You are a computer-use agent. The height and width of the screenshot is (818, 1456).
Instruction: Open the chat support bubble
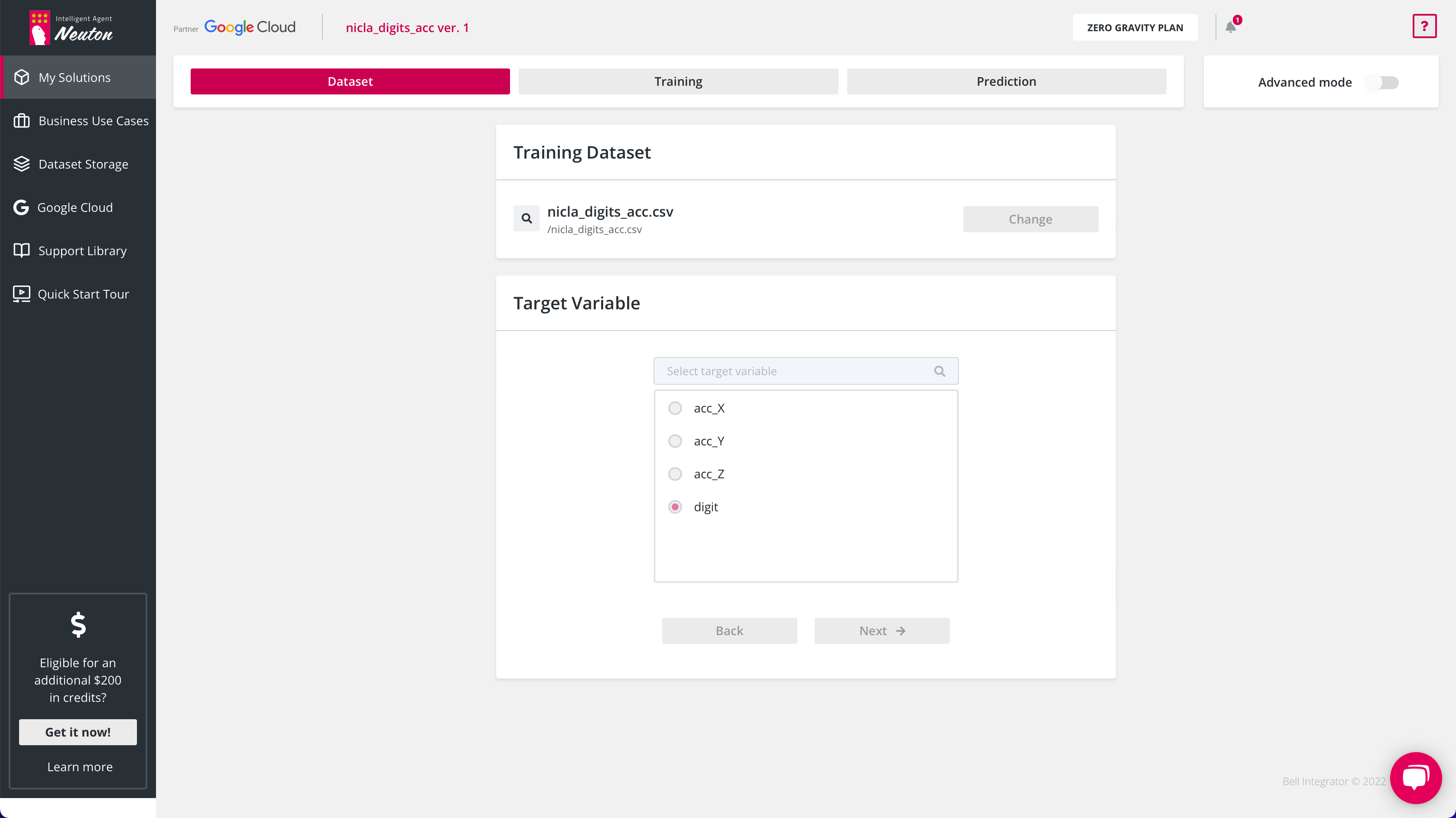[1415, 777]
